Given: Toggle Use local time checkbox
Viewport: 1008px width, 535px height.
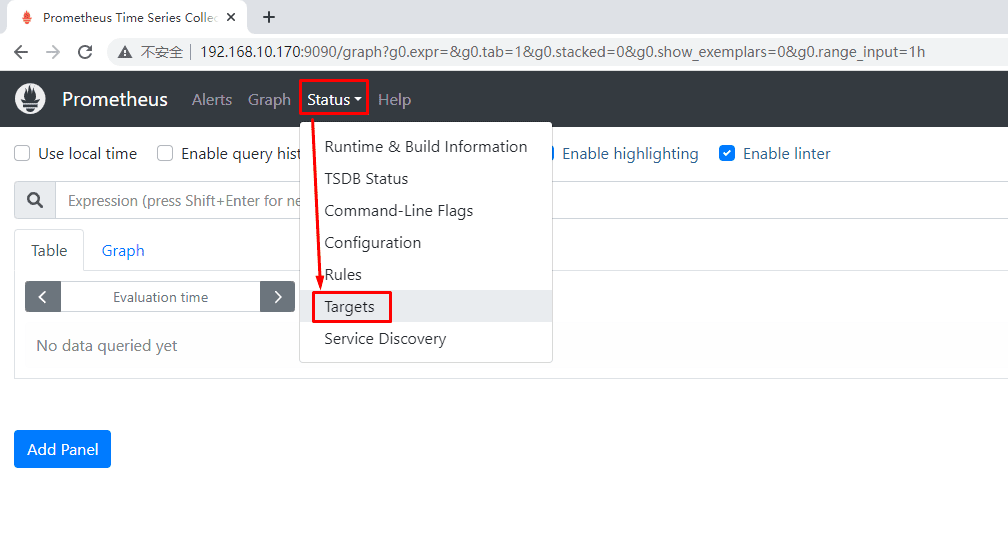Looking at the screenshot, I should pyautogui.click(x=22, y=153).
